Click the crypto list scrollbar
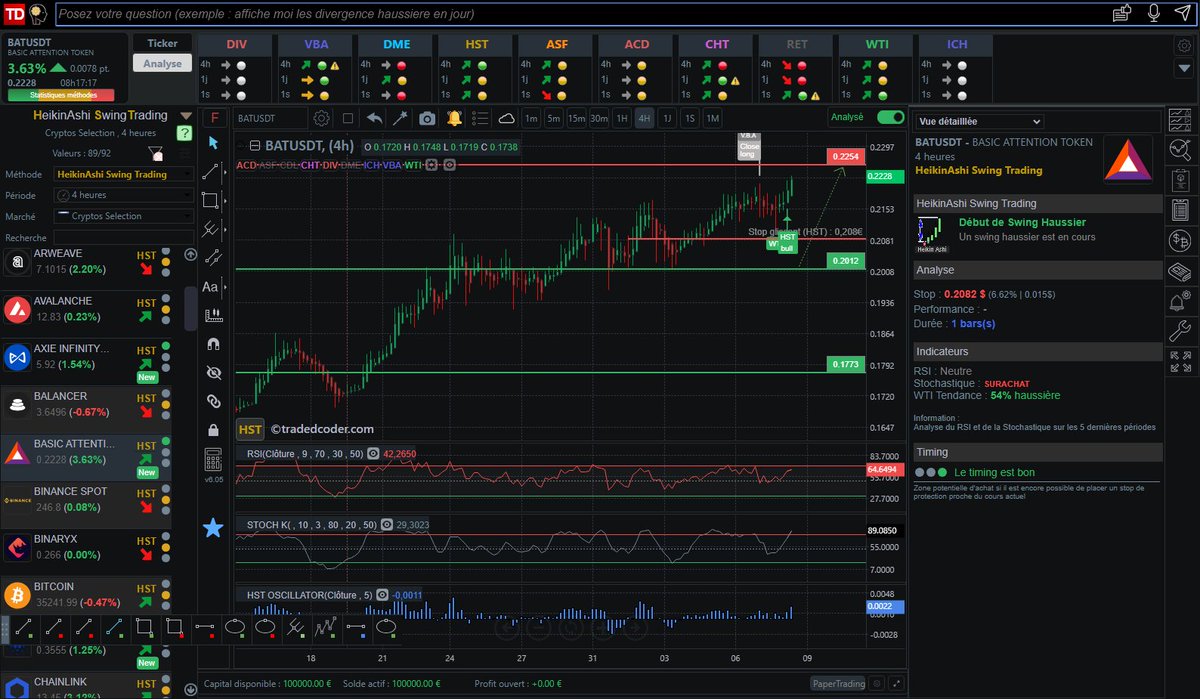This screenshot has width=1200, height=699. [x=191, y=309]
